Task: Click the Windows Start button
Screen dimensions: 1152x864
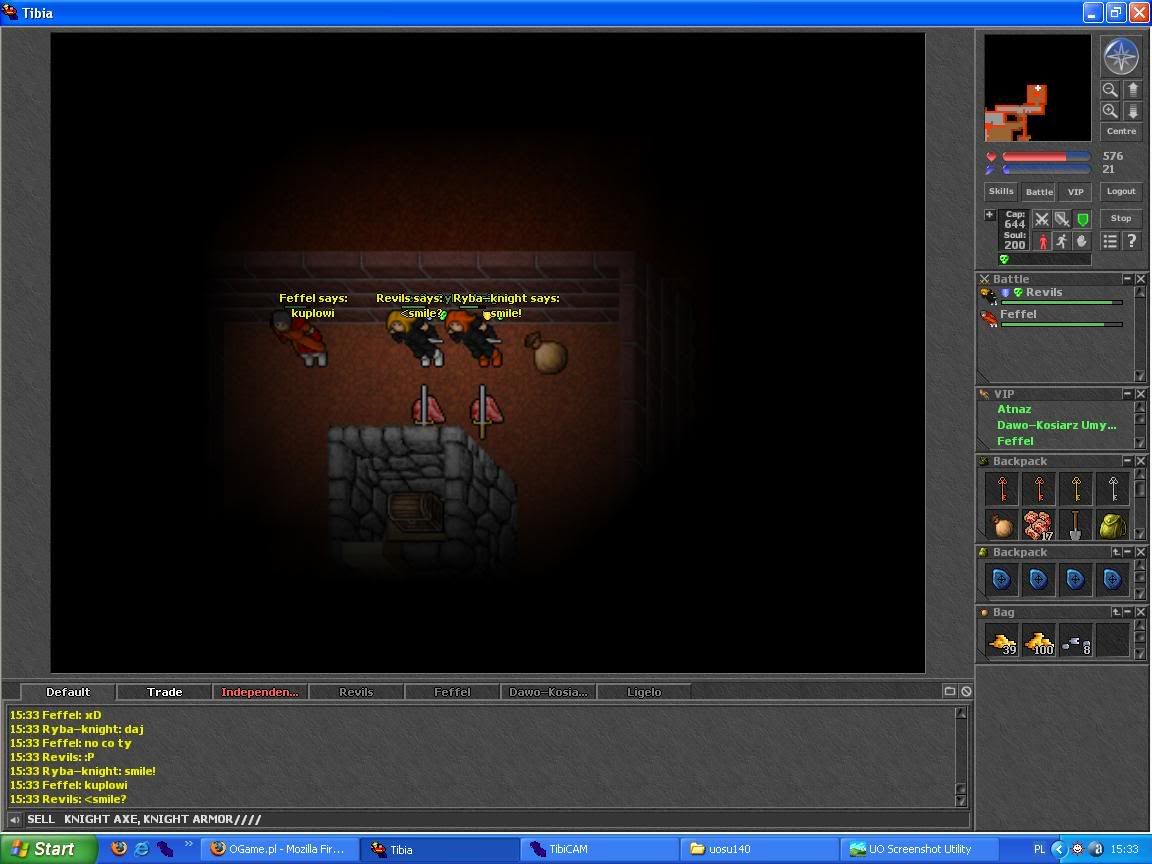Action: coord(48,849)
